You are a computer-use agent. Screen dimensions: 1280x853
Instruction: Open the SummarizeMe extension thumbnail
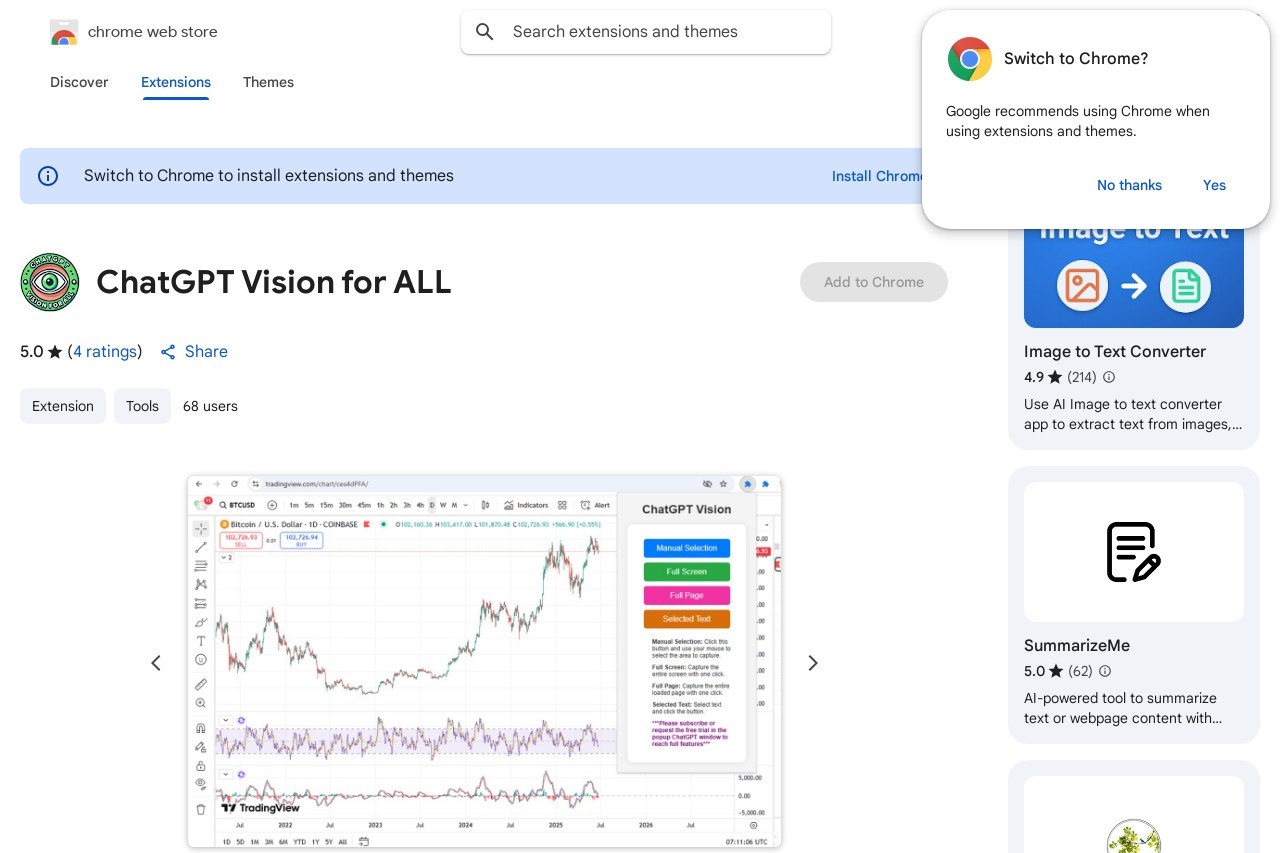[1134, 552]
